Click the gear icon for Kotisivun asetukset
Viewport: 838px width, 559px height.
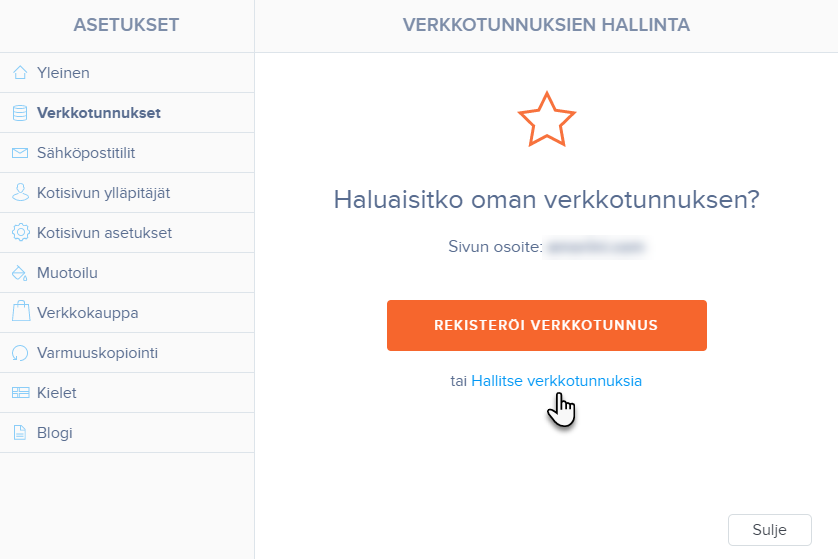[20, 233]
